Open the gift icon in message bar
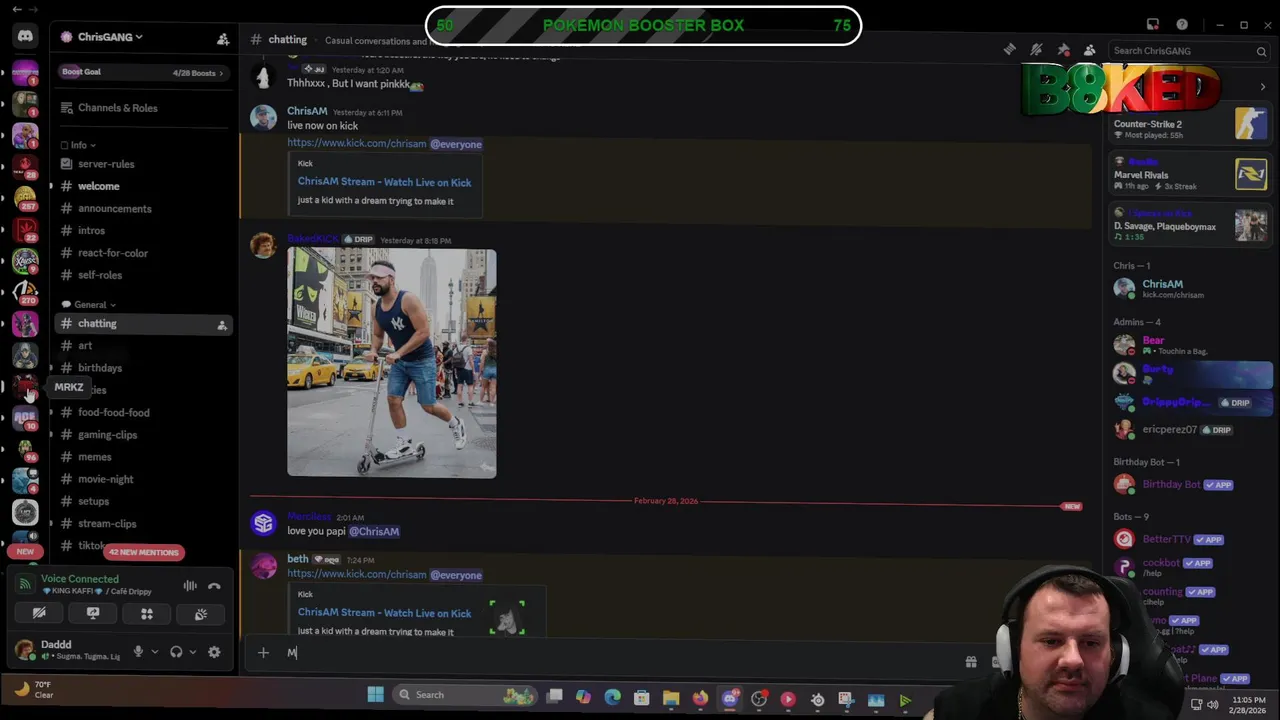 970,661
